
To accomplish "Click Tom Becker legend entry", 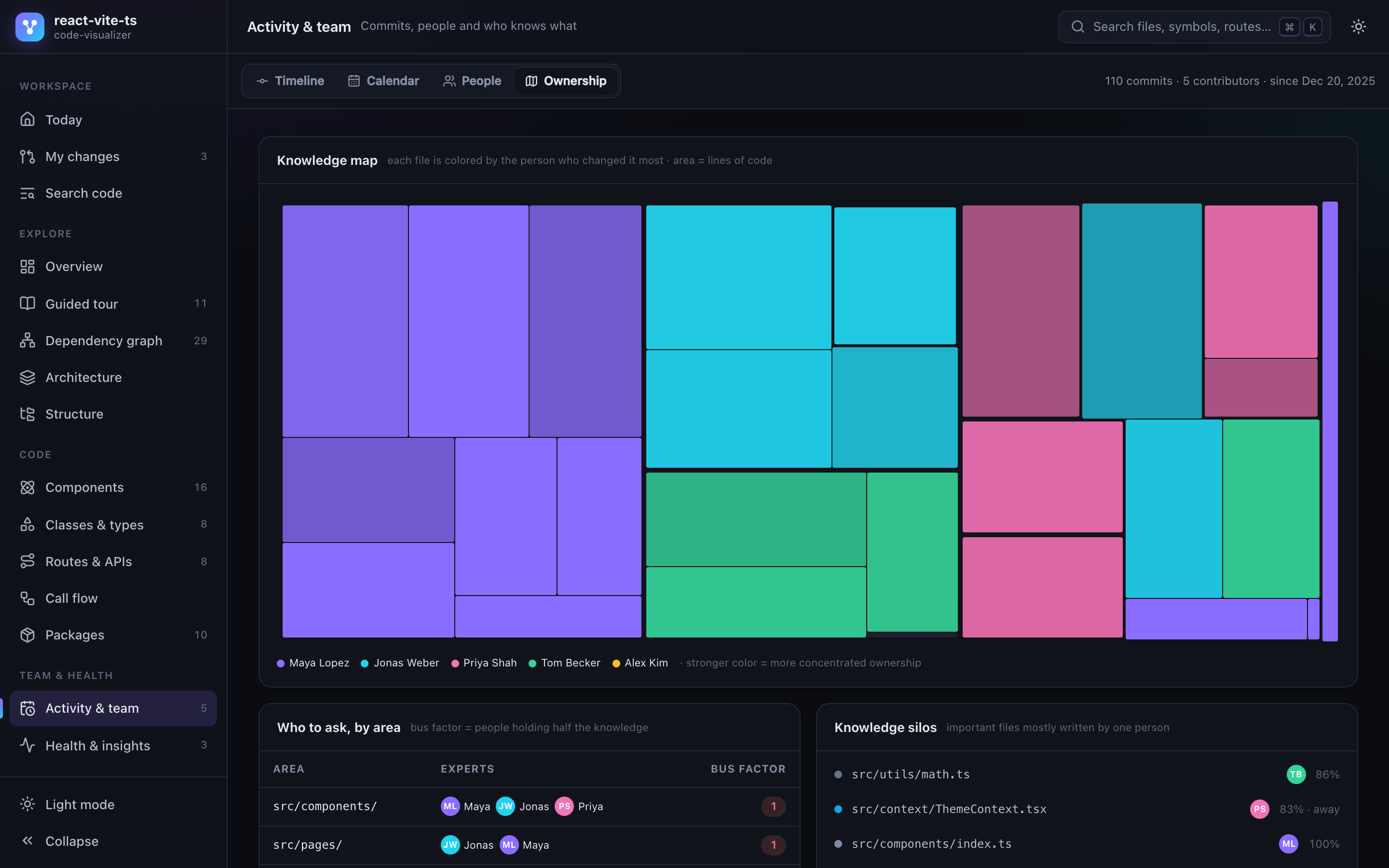I will (x=565, y=663).
